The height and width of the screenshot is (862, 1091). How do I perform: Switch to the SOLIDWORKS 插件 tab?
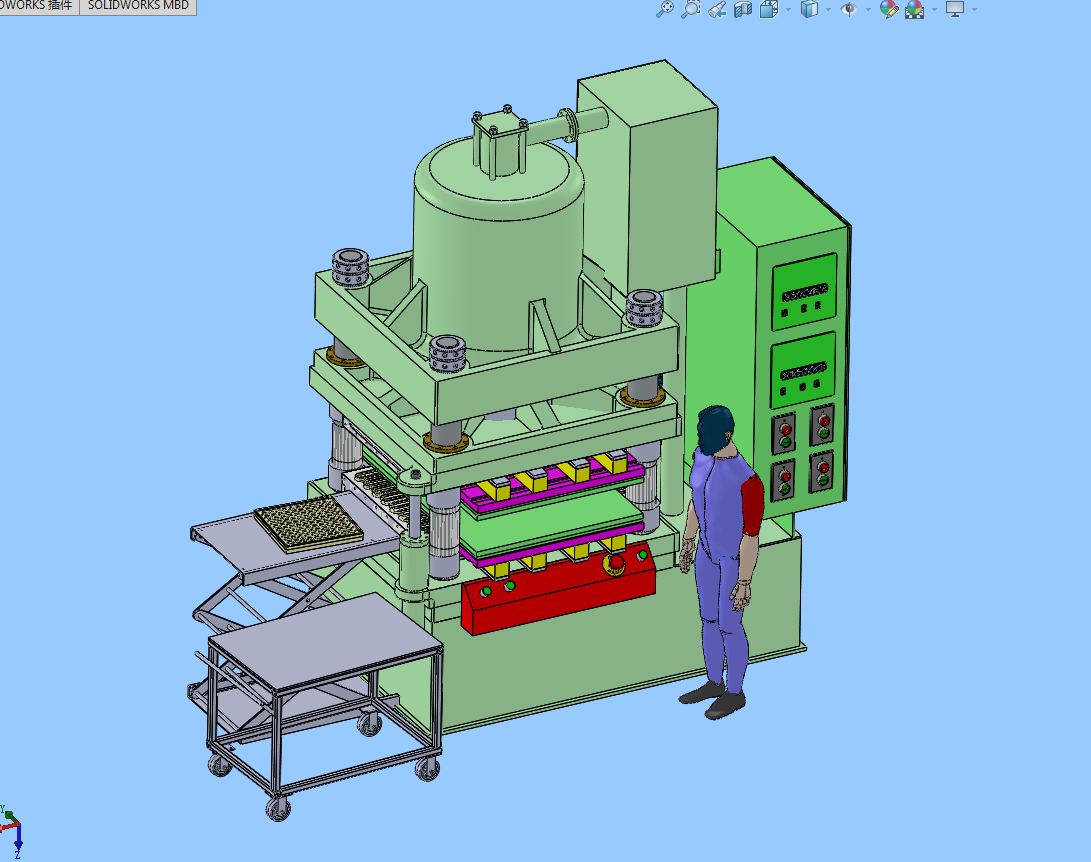point(36,6)
